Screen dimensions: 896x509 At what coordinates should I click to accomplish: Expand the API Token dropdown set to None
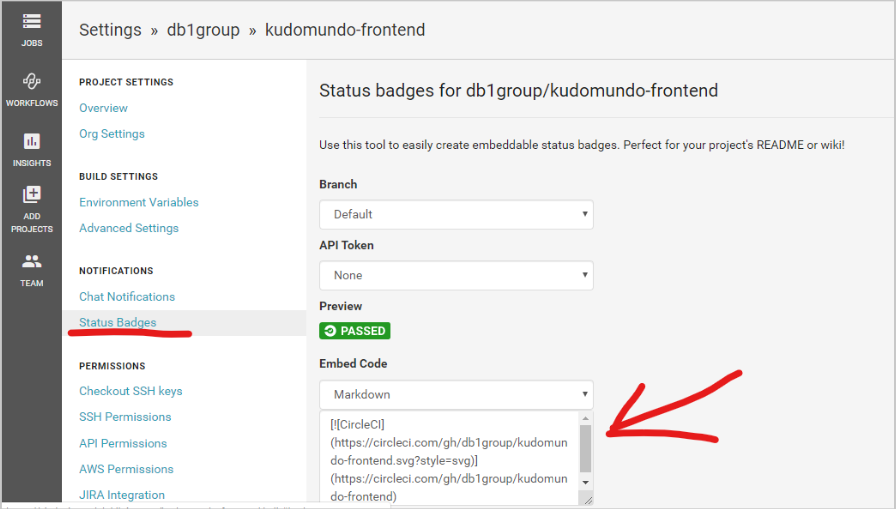pos(456,275)
